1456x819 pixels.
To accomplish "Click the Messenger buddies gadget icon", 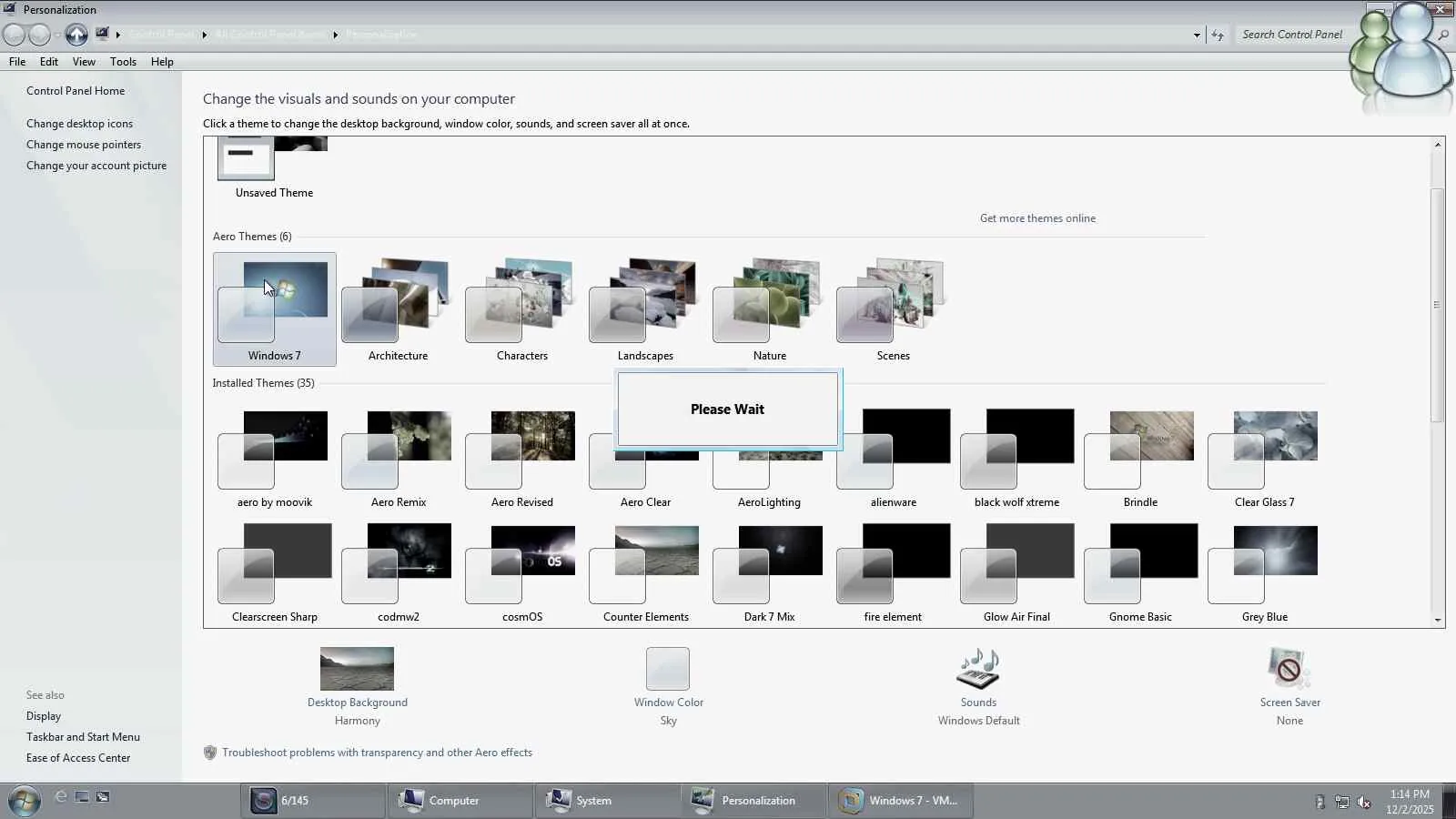I will 1401,58.
